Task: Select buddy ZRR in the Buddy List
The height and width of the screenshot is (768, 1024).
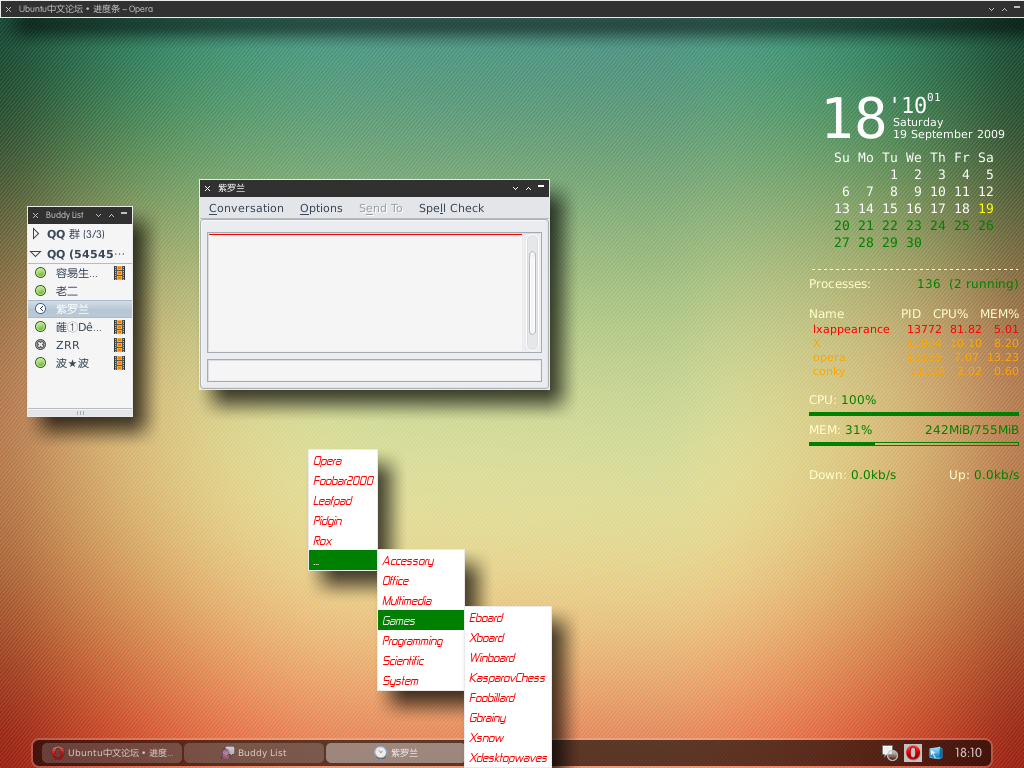Action: click(80, 345)
